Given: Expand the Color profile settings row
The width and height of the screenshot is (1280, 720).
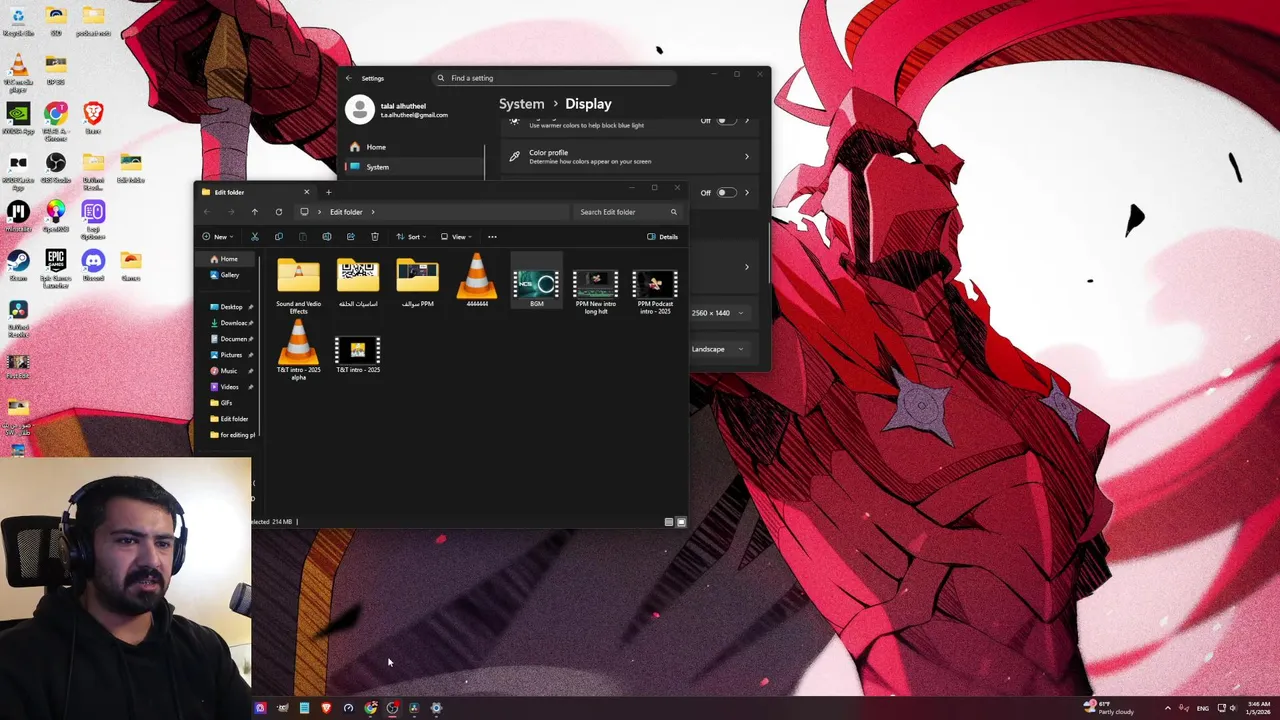Looking at the screenshot, I should (628, 157).
